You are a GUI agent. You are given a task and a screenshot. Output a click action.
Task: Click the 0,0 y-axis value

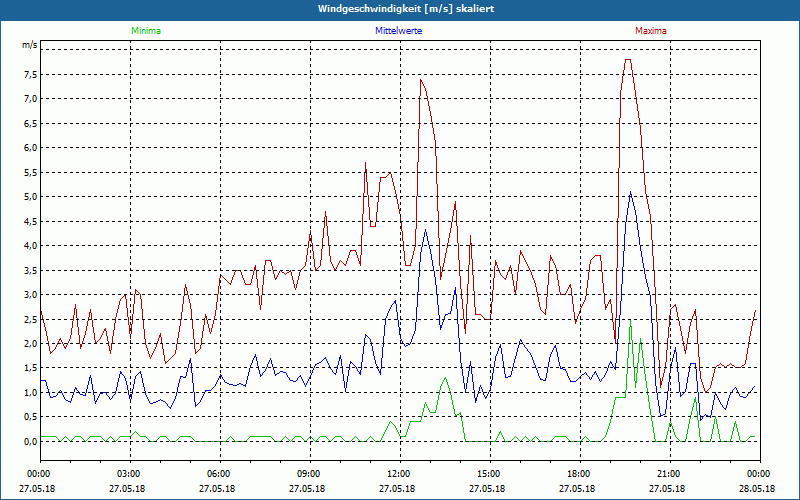tap(30, 442)
